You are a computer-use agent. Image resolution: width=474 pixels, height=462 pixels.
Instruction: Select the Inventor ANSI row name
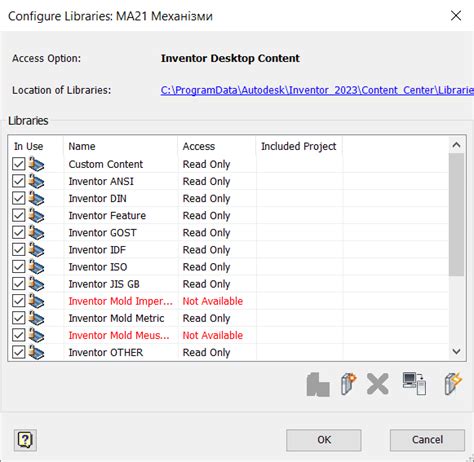(x=101, y=181)
